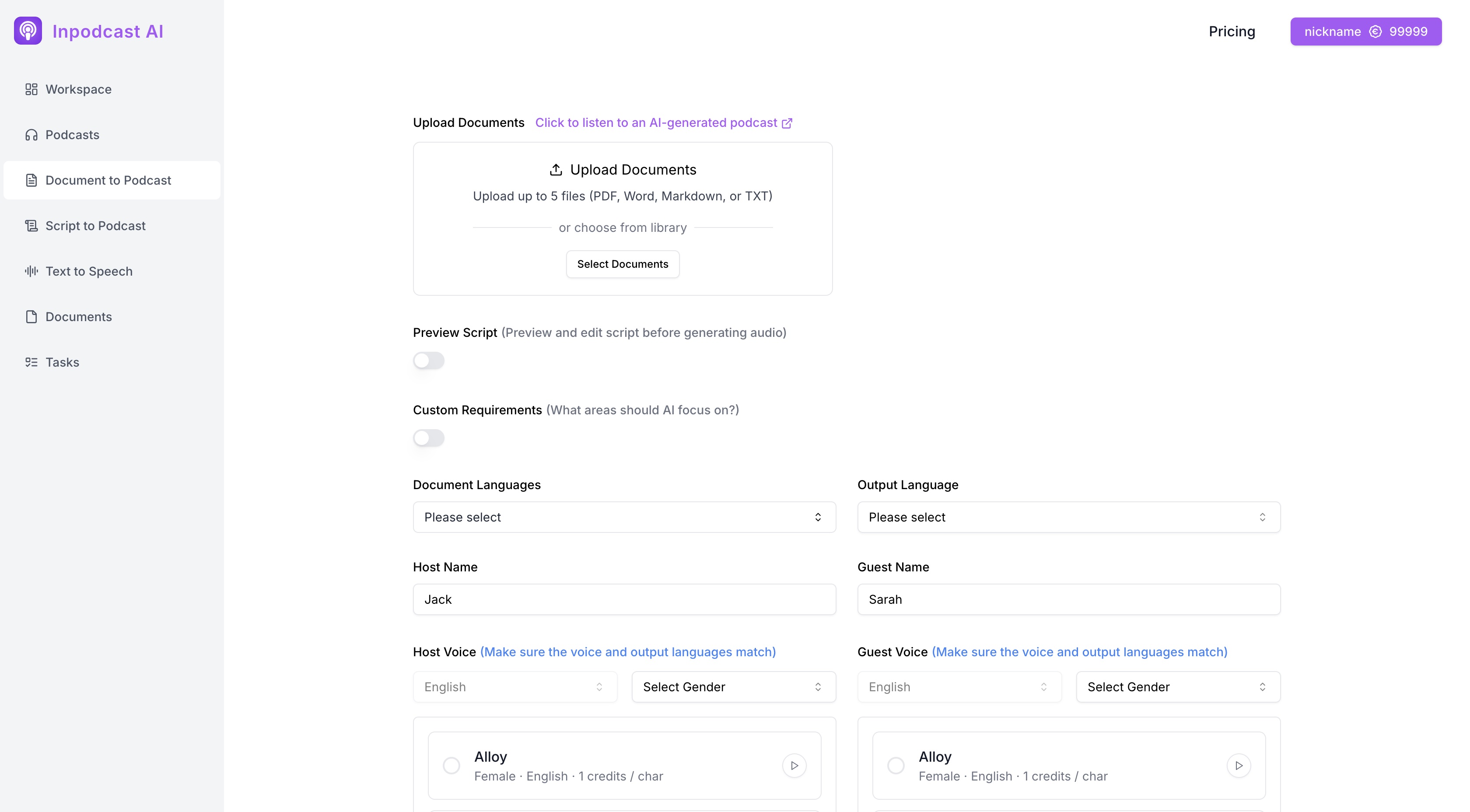1470x812 pixels.
Task: Play the guest Alloy voice preview
Action: pyautogui.click(x=1238, y=765)
